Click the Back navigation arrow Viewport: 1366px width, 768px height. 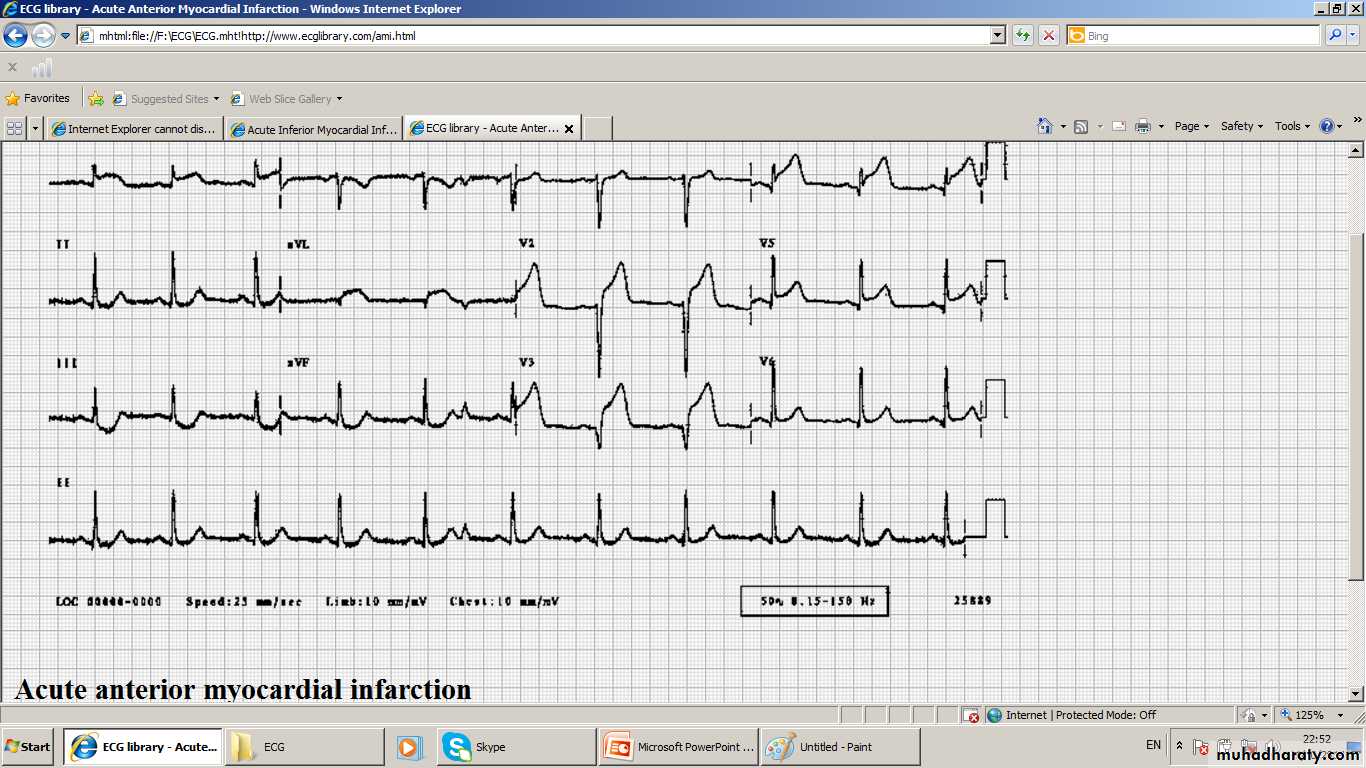pyautogui.click(x=15, y=36)
